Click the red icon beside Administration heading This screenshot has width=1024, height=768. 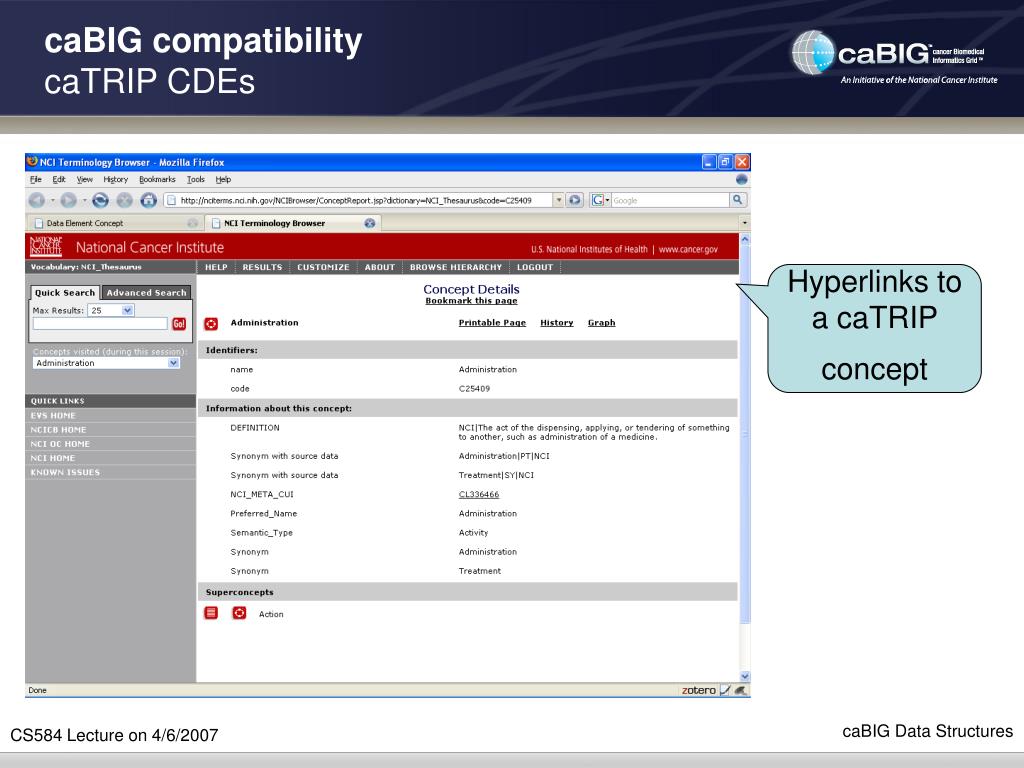click(x=211, y=323)
